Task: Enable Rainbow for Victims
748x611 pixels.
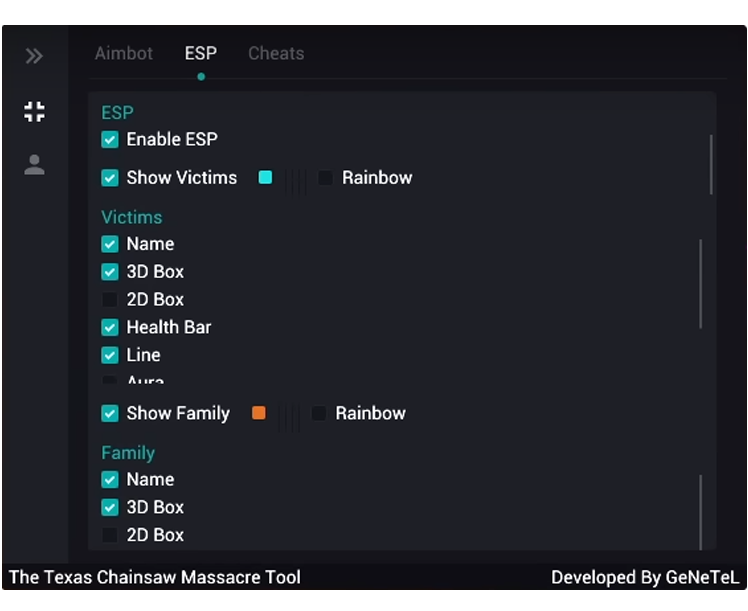Action: [325, 178]
